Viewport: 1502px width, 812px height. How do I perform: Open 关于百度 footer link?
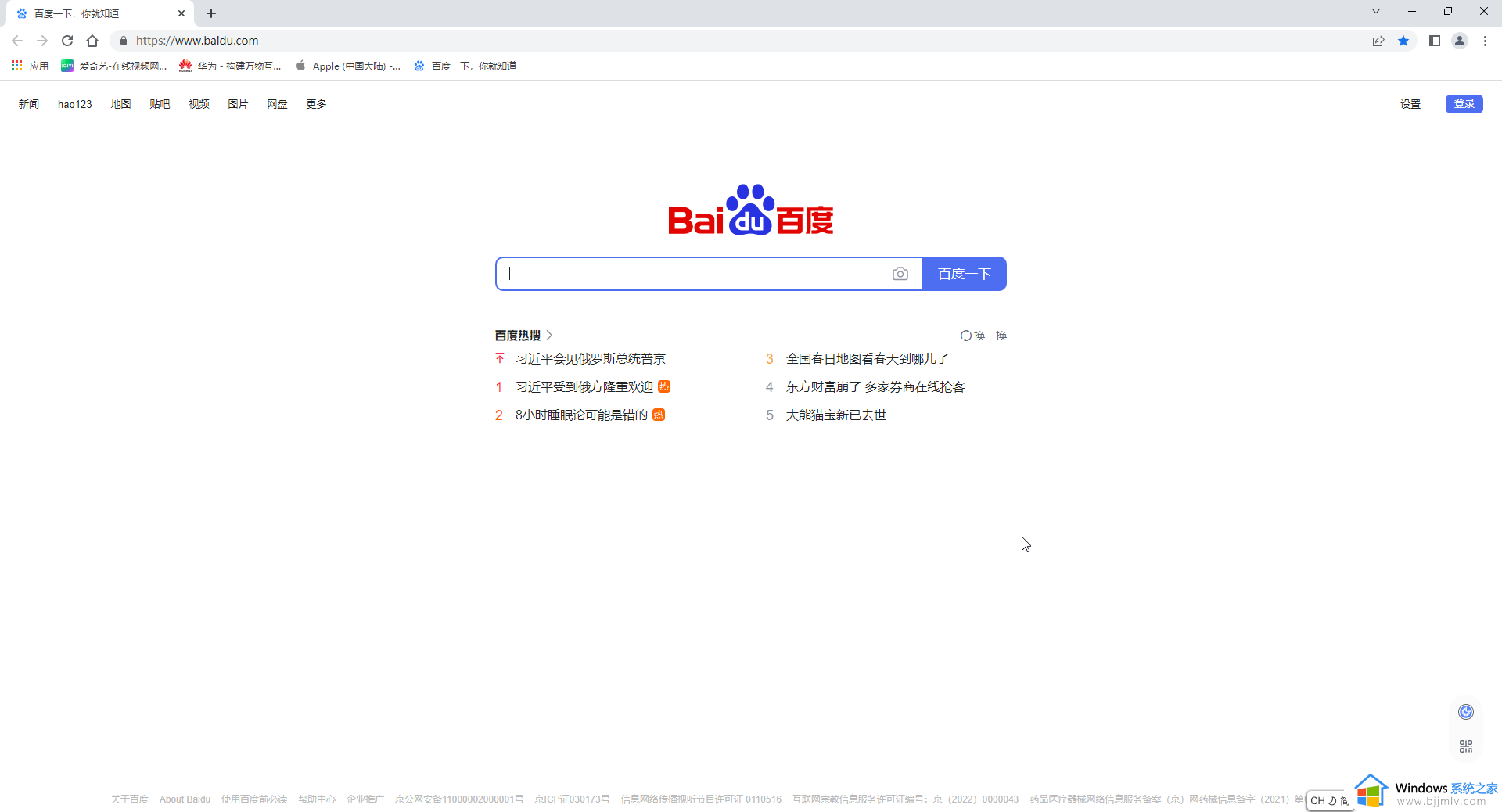(x=130, y=799)
